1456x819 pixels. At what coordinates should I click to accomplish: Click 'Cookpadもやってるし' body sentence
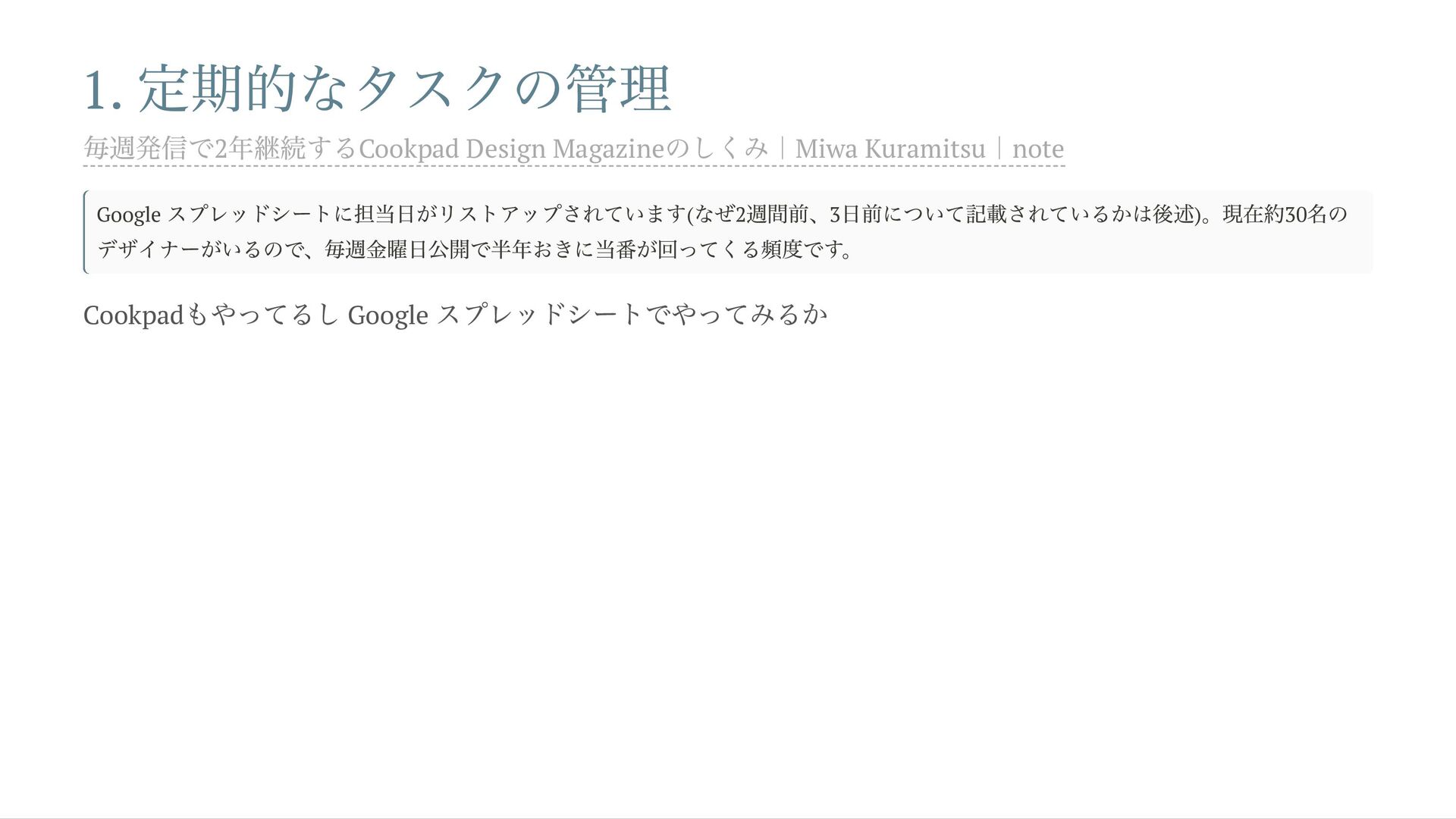(210, 315)
